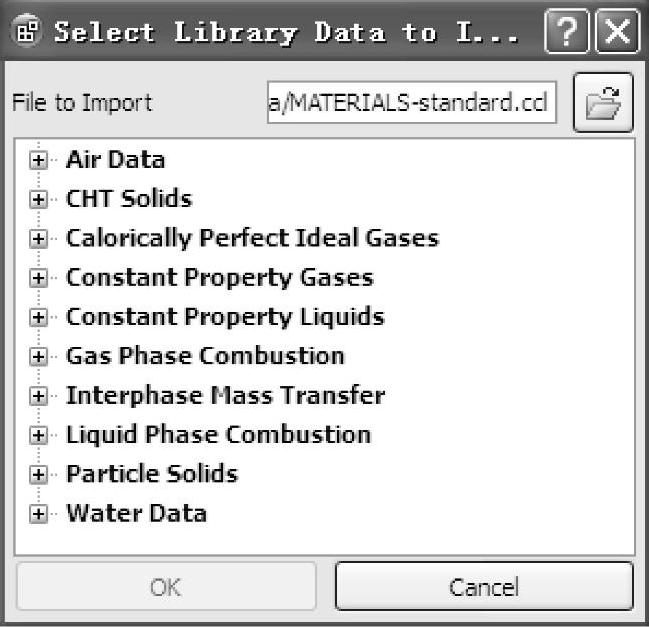Expand the Air Data tree node
The height and width of the screenshot is (627, 649).
39,160
